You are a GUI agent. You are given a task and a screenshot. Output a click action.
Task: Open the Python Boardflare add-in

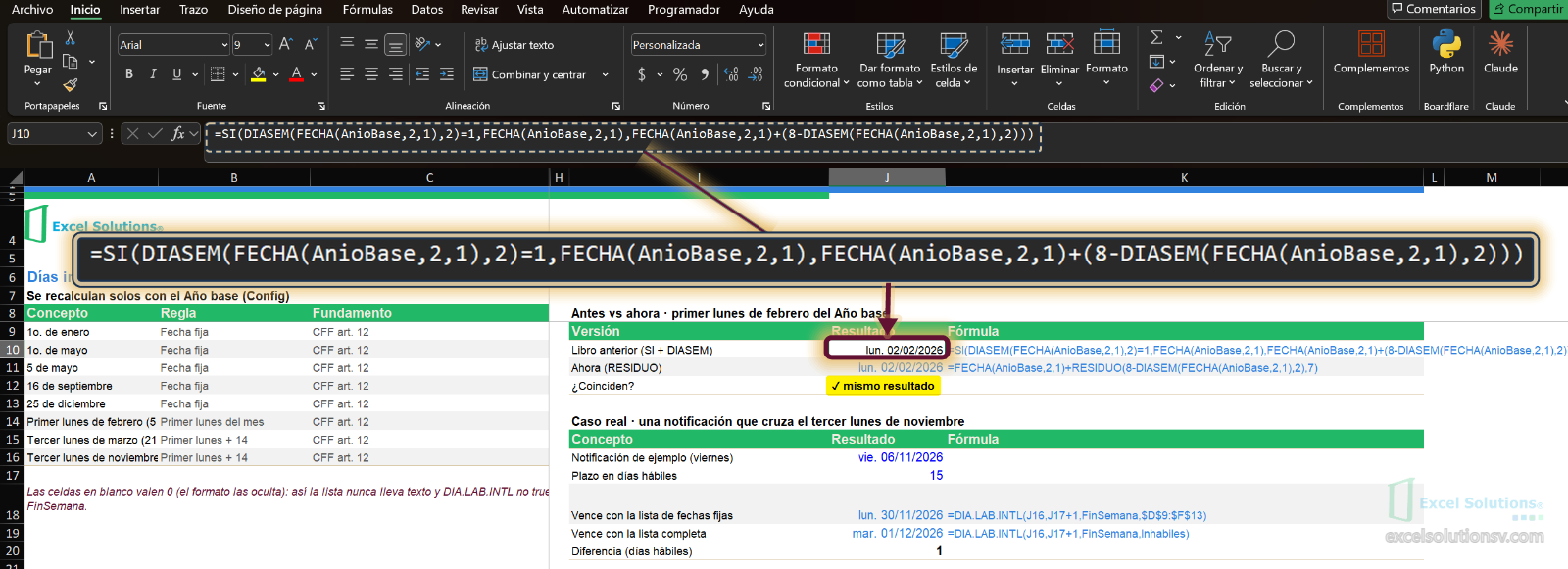point(1446,52)
